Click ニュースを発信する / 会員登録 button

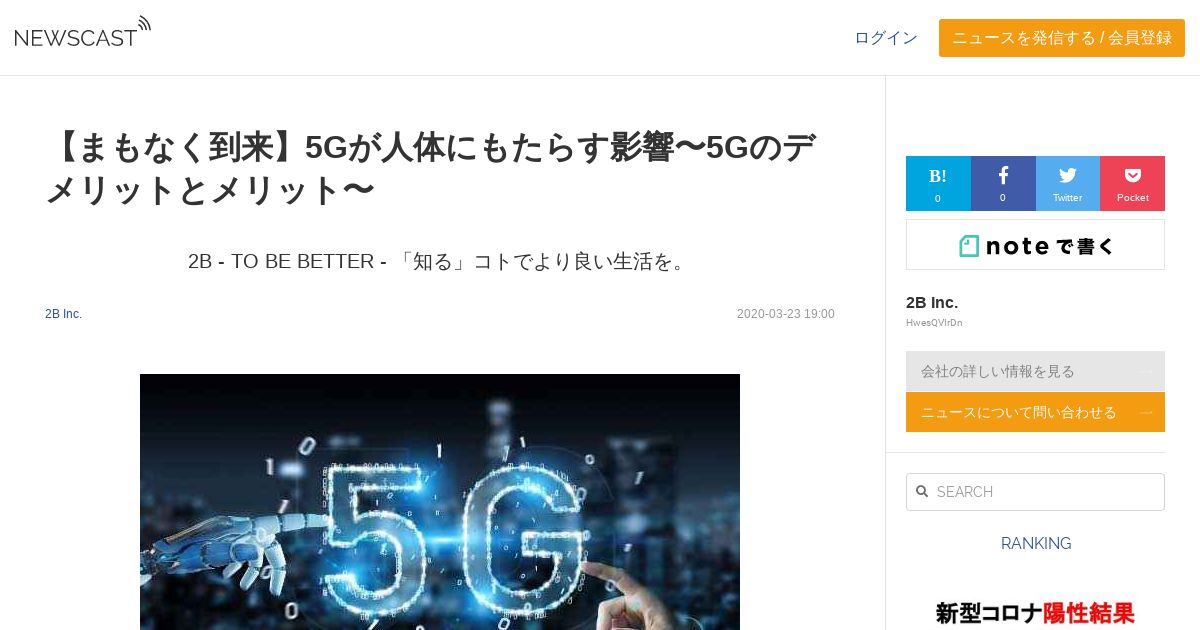pyautogui.click(x=1062, y=38)
